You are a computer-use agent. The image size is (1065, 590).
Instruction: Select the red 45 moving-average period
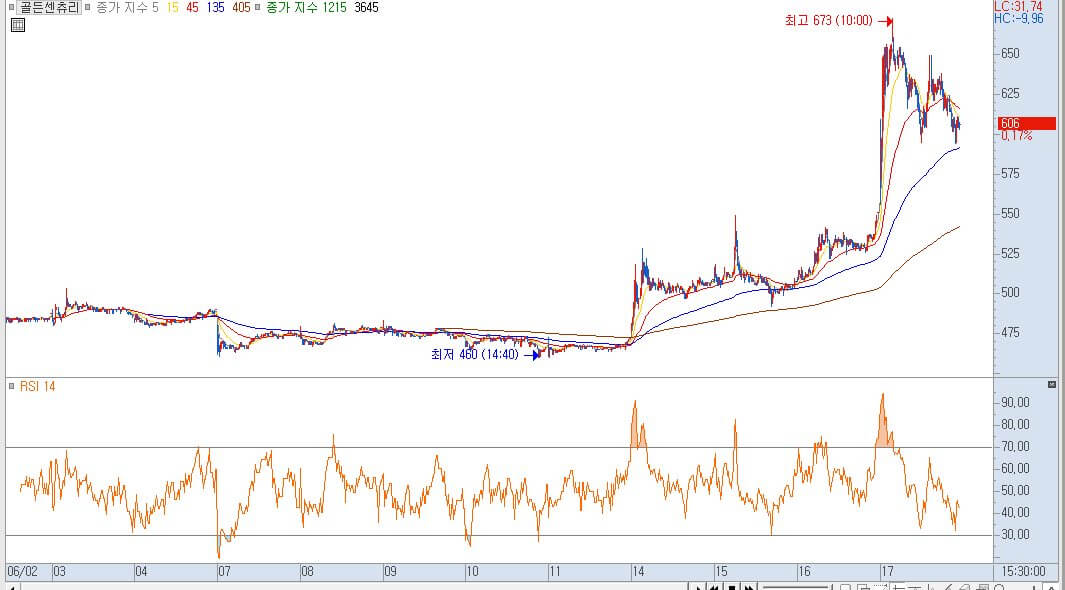pyautogui.click(x=192, y=7)
